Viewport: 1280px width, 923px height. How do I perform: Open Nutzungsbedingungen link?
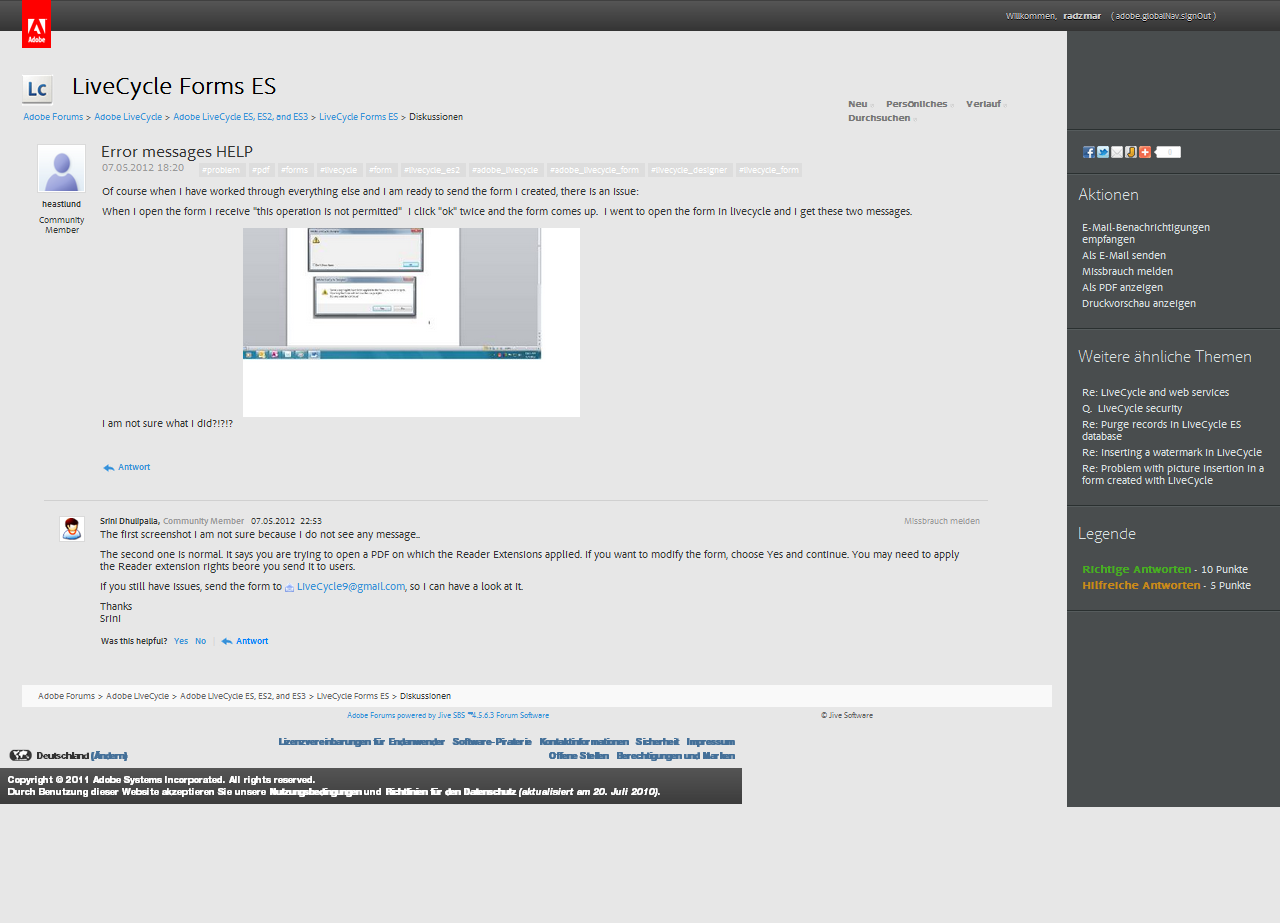315,792
